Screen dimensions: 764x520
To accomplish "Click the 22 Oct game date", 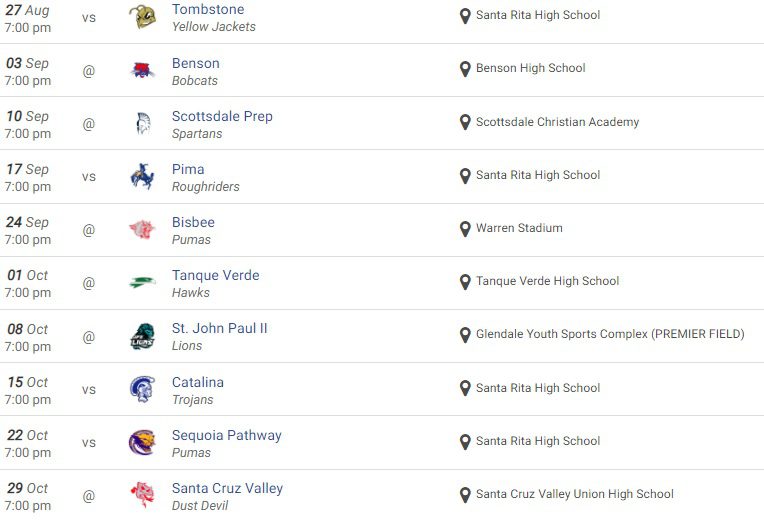I will point(28,435).
